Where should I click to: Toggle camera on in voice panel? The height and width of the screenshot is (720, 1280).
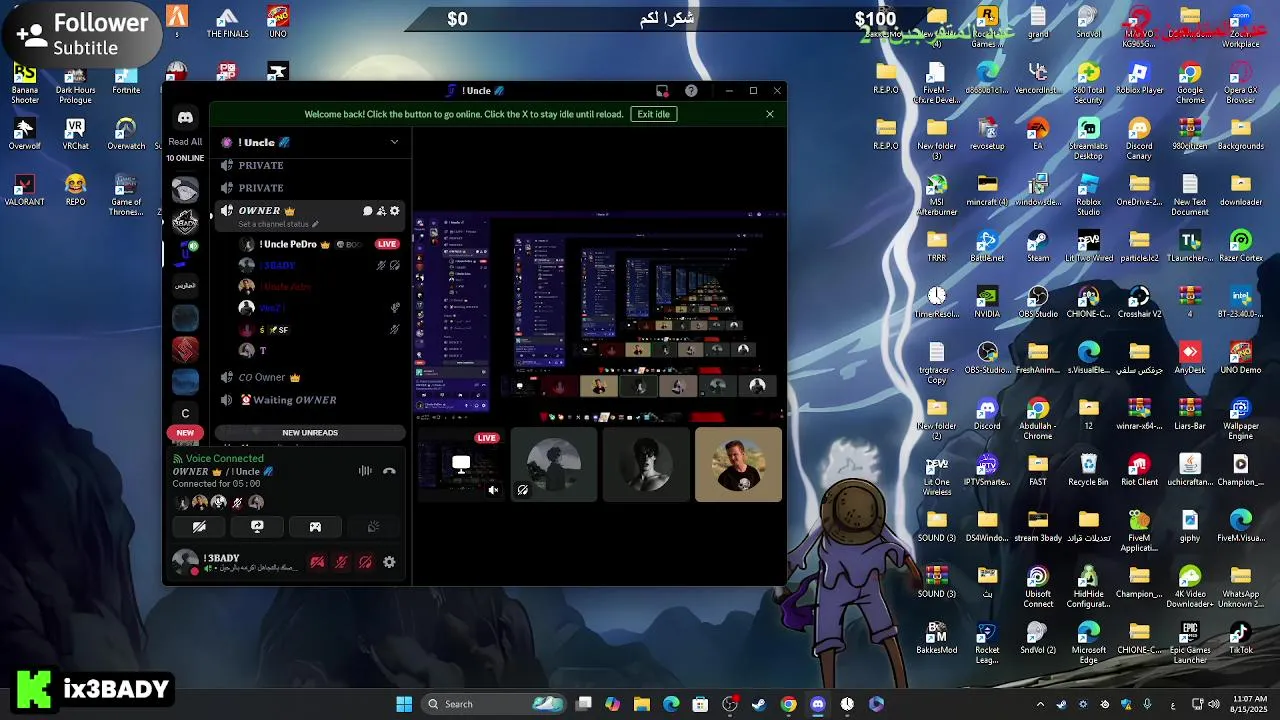tap(199, 527)
